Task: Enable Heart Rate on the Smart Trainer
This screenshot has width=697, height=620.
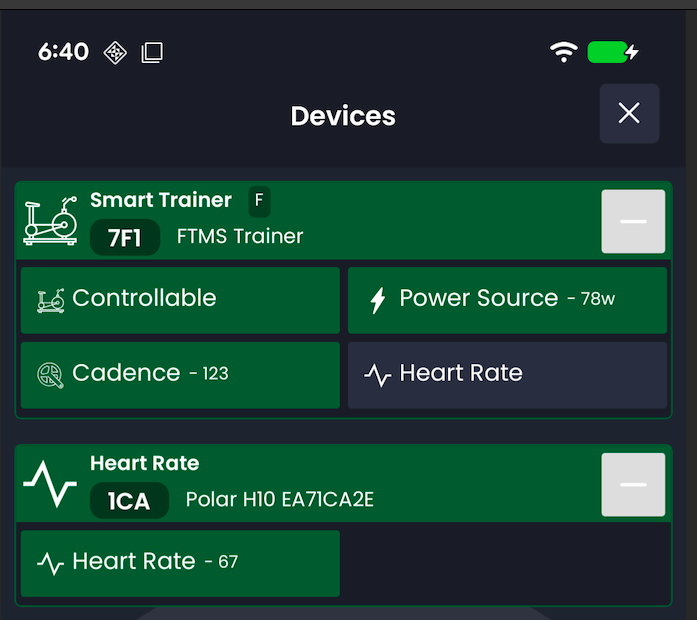Action: pos(507,374)
